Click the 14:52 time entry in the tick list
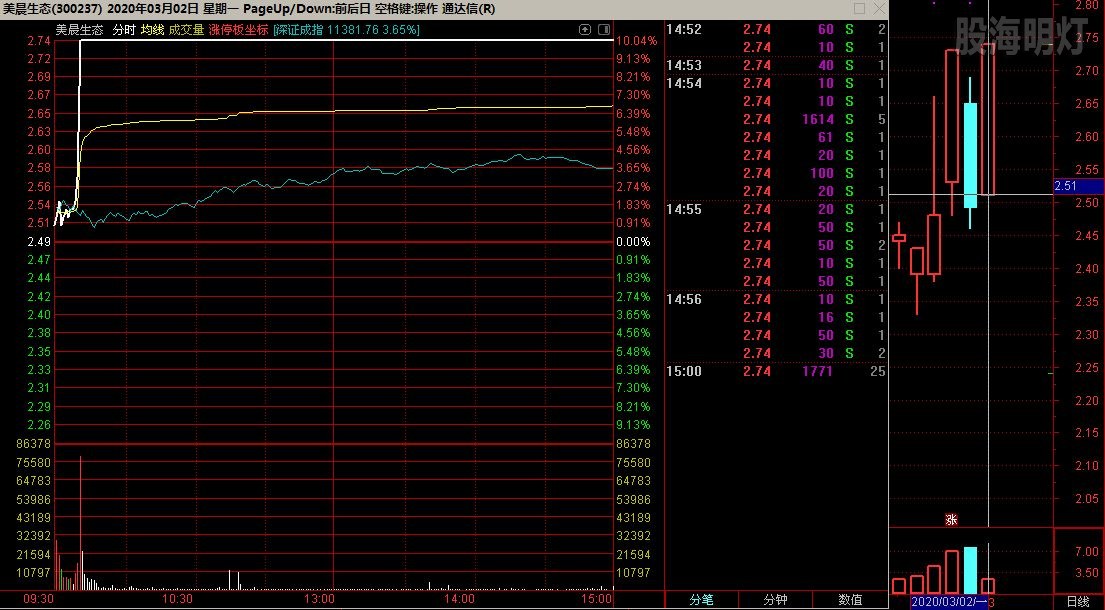1105x610 pixels. [x=684, y=29]
